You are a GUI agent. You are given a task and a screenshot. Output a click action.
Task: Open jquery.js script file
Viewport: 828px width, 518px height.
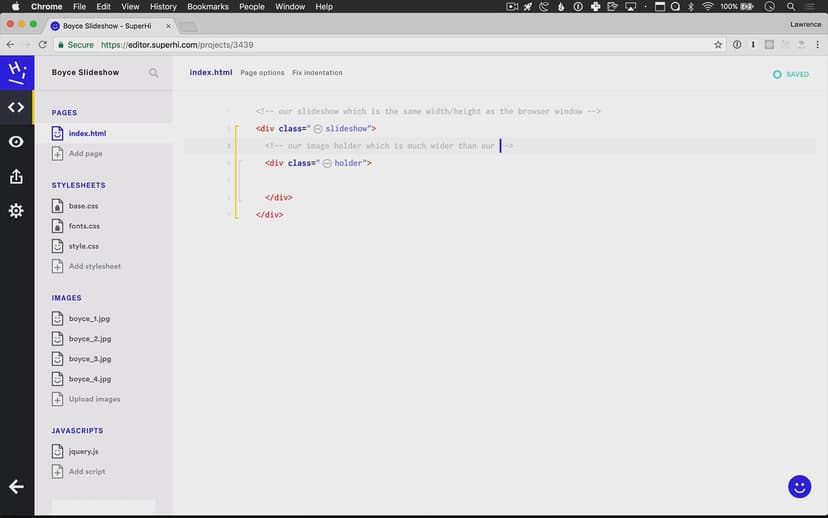pos(83,452)
